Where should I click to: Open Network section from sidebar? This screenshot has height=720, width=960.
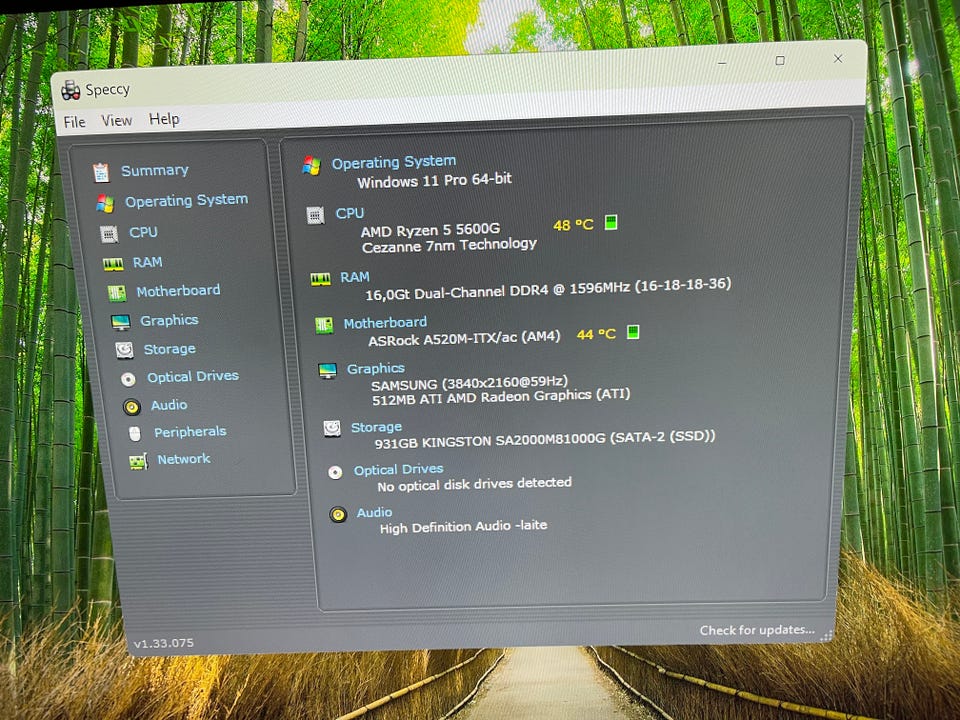pyautogui.click(x=184, y=459)
